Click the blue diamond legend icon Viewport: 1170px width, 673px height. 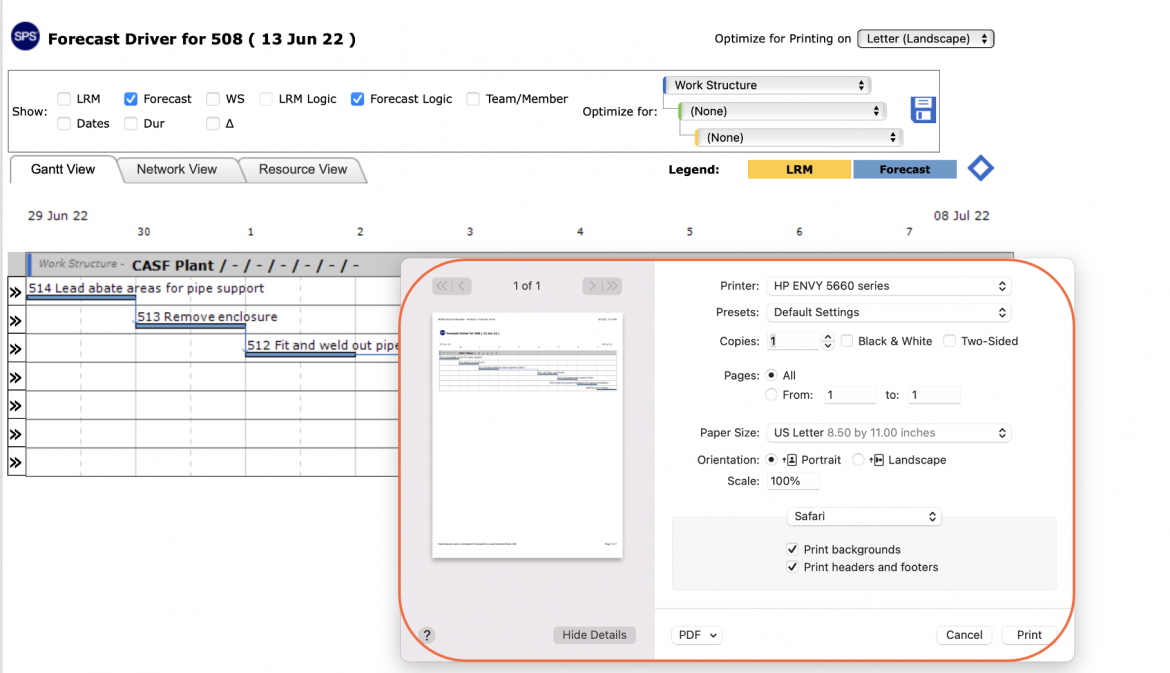click(980, 169)
